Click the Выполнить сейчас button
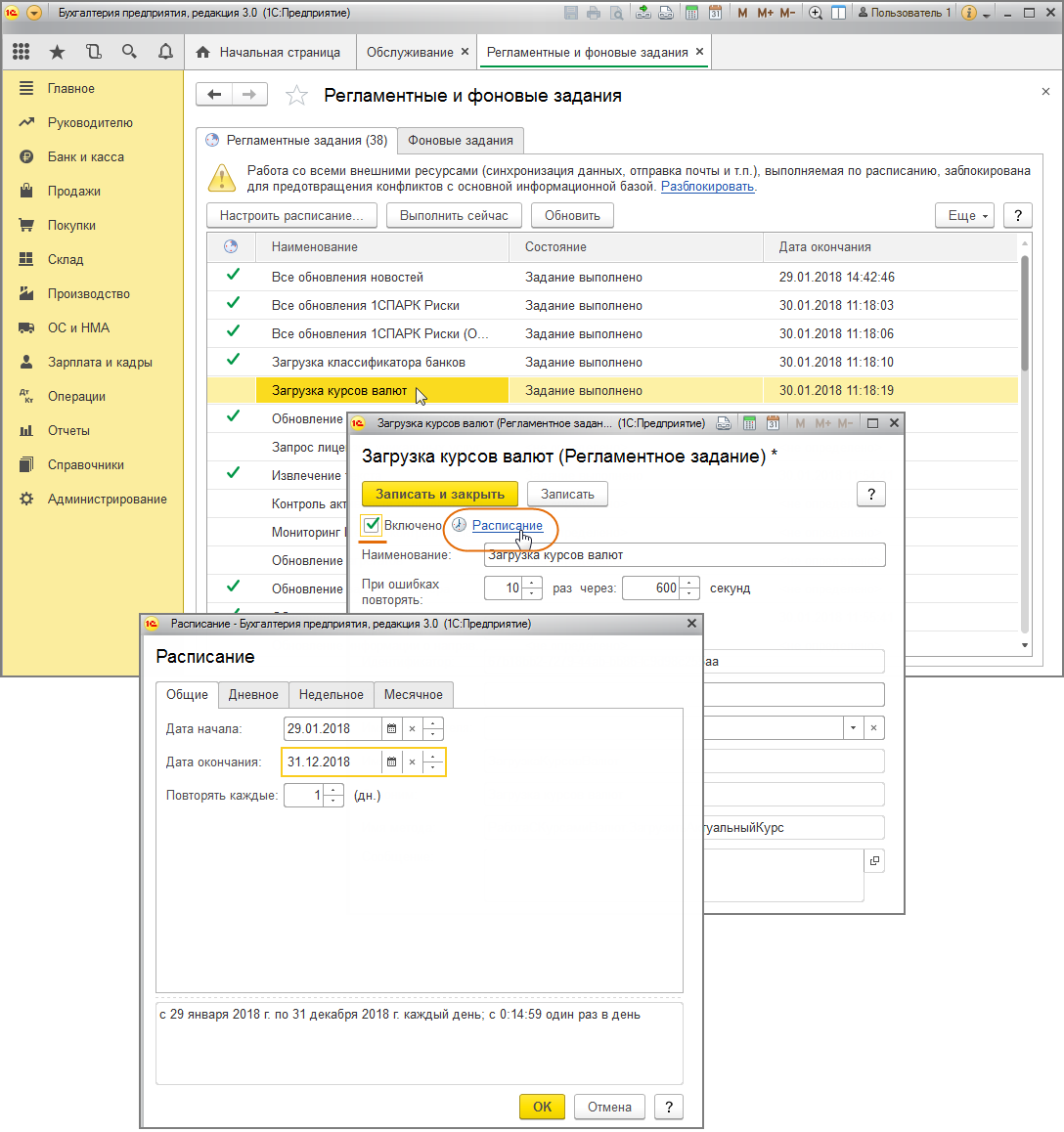This screenshot has height=1132, width=1064. 454,215
